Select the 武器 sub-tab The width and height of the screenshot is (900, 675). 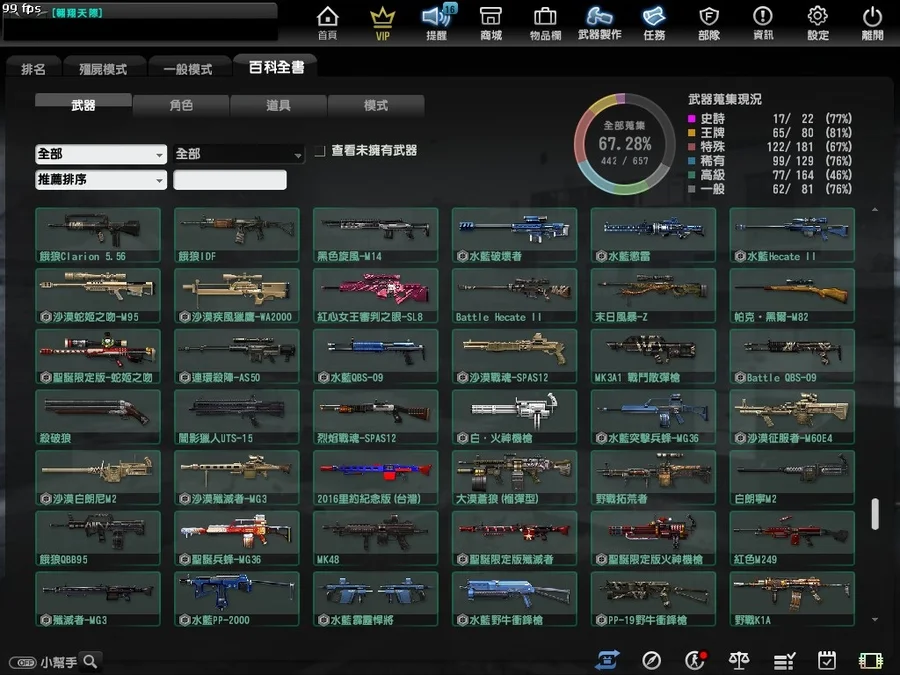point(83,104)
